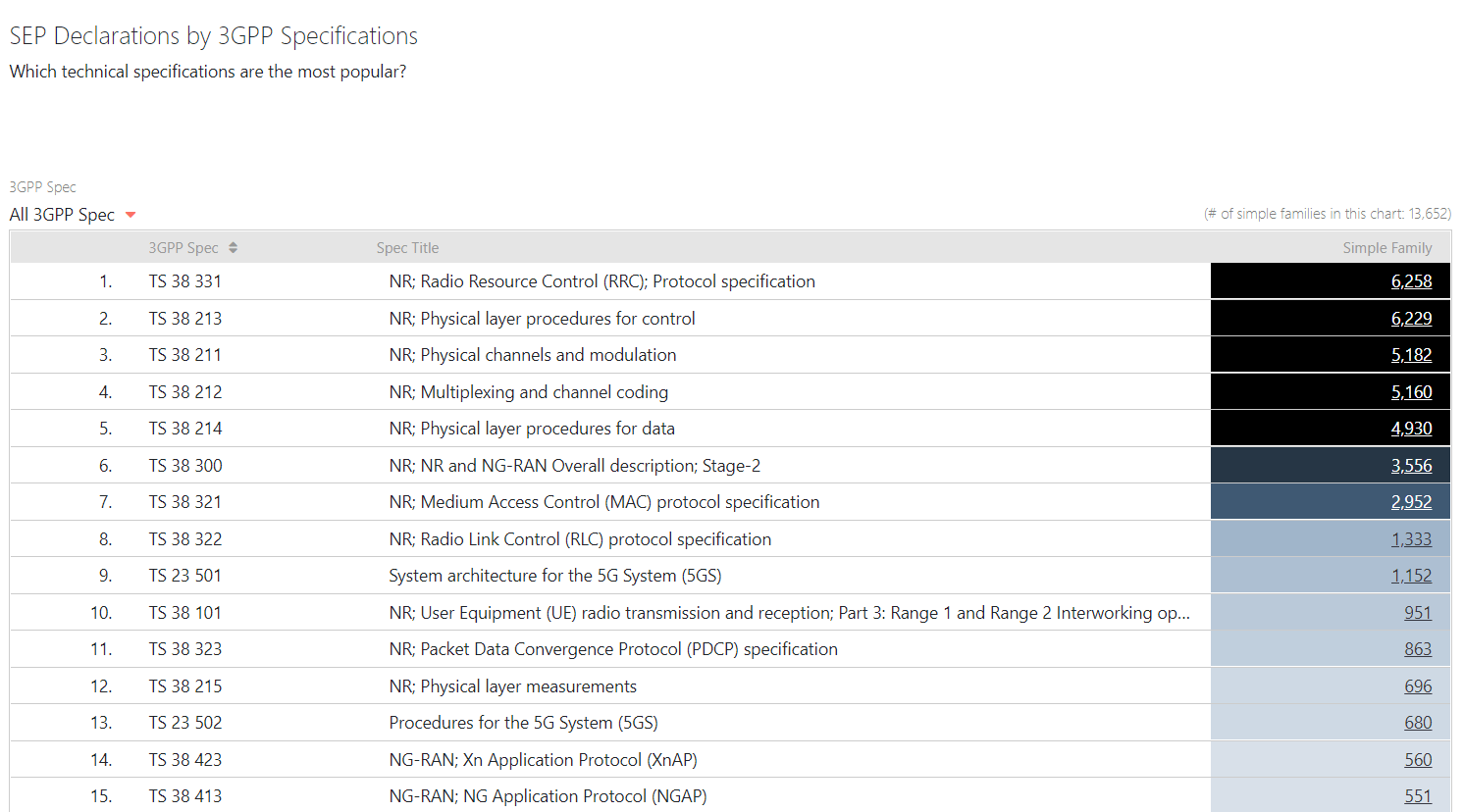Click 'Procedures for the 5G System' title
Screen dimensions: 1464x812
pos(523,723)
